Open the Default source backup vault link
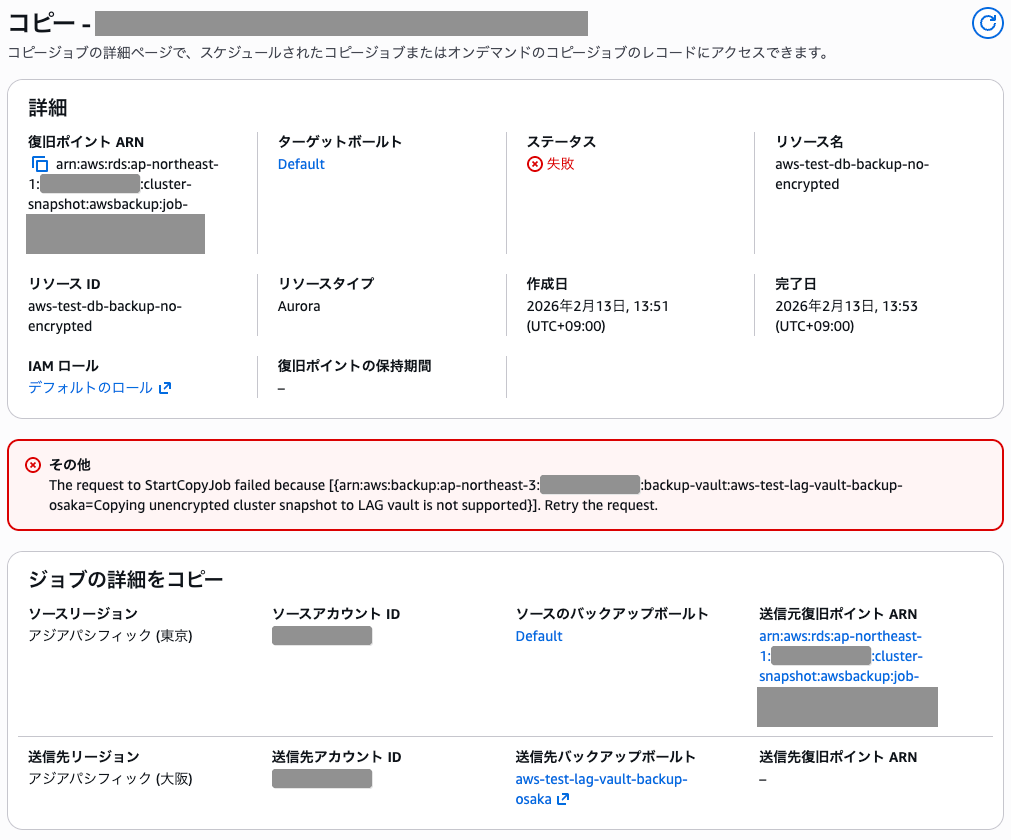 pyautogui.click(x=539, y=635)
